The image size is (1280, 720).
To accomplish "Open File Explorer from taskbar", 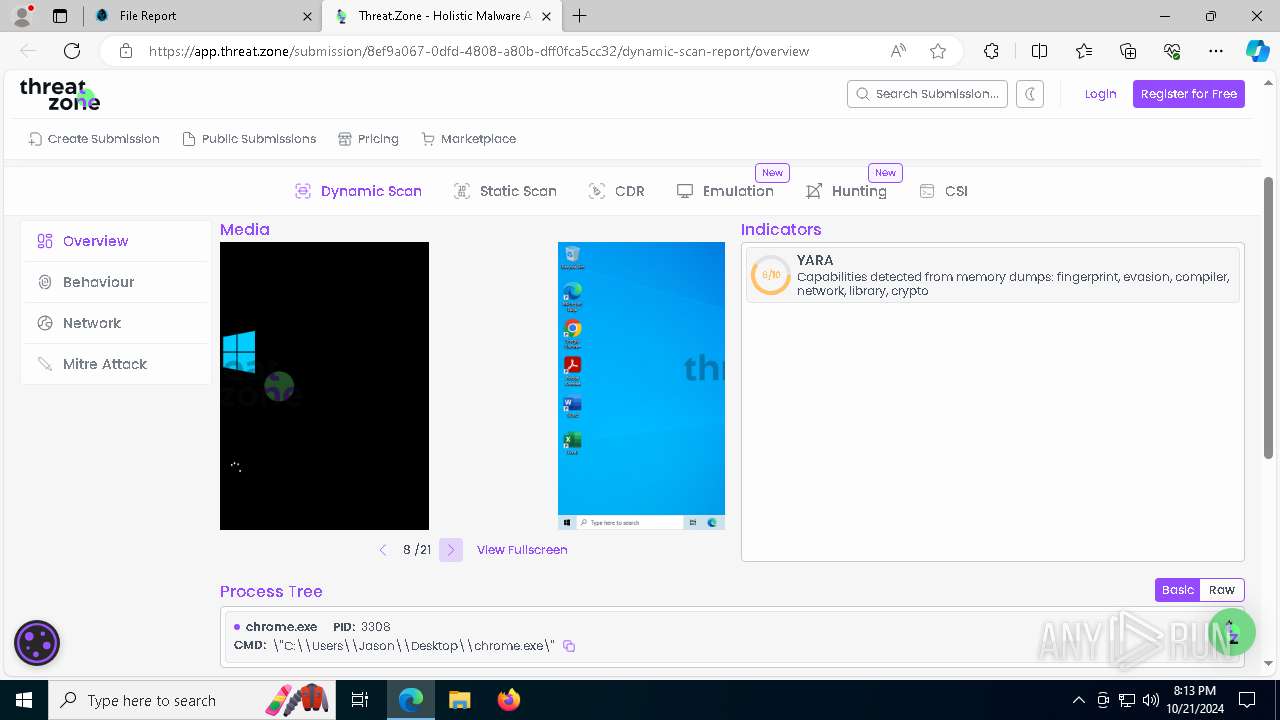I will point(459,700).
